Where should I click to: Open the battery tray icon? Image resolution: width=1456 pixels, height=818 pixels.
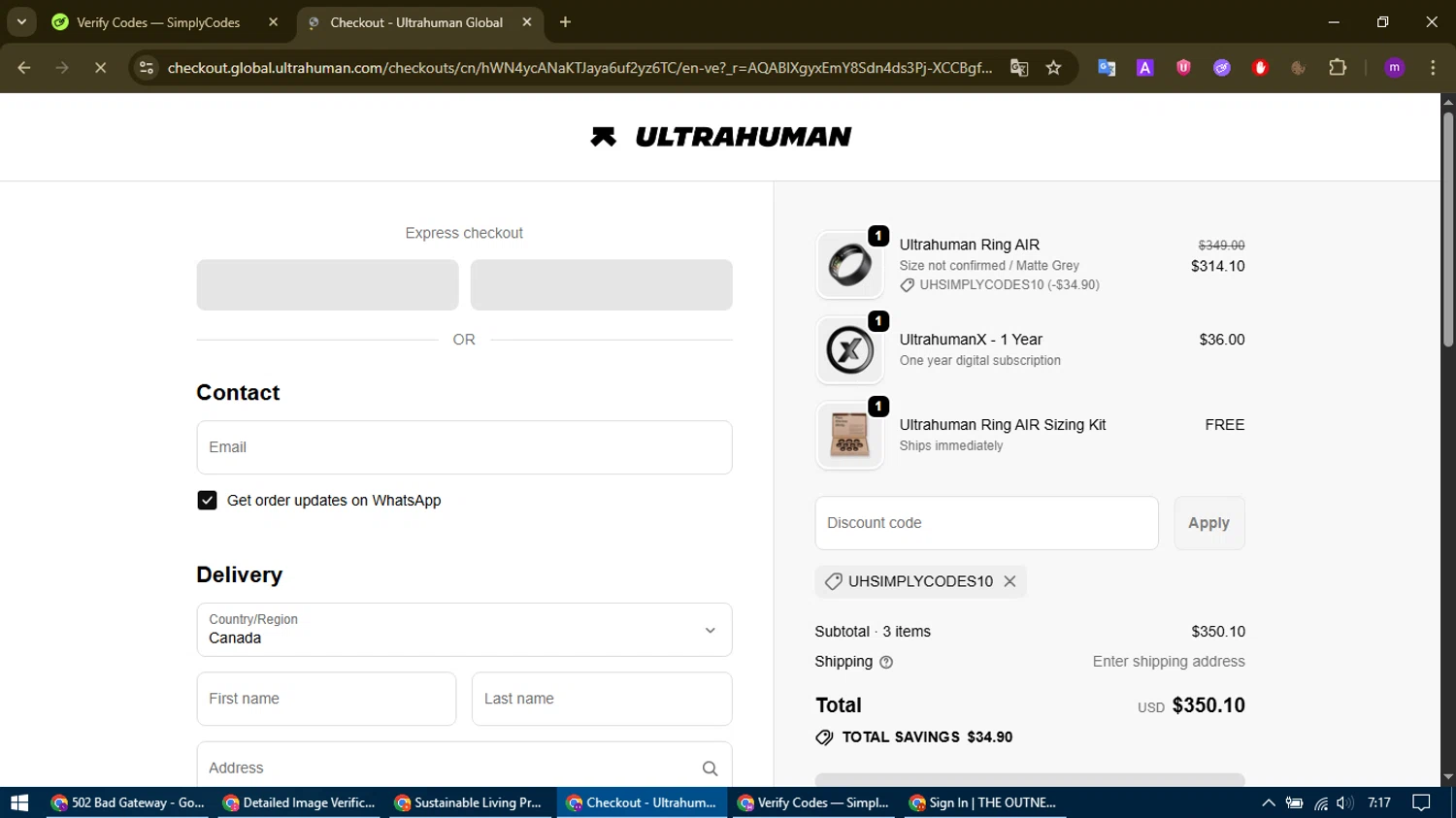click(x=1294, y=802)
